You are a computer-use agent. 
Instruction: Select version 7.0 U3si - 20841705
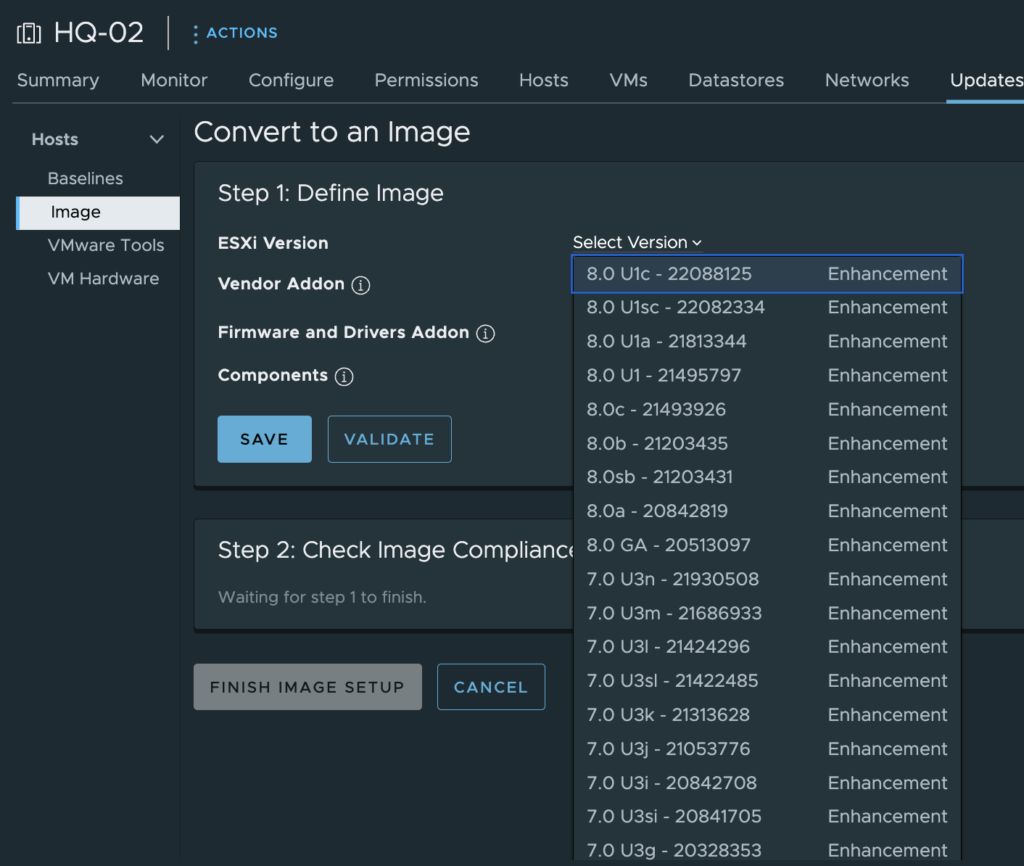coord(767,817)
